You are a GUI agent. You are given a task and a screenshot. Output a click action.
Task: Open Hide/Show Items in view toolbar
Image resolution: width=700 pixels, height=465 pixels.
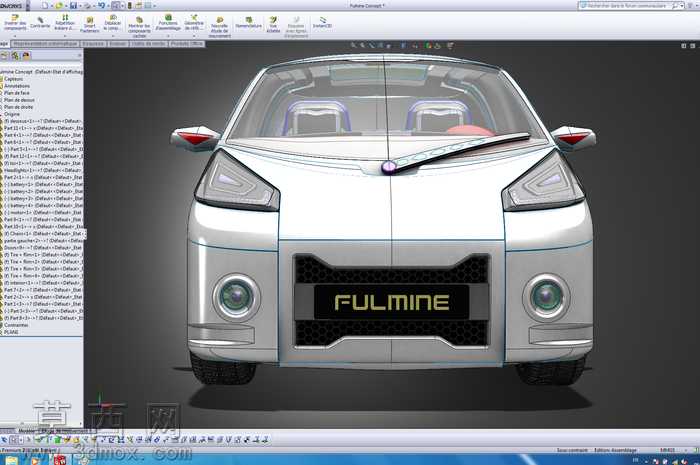415,45
